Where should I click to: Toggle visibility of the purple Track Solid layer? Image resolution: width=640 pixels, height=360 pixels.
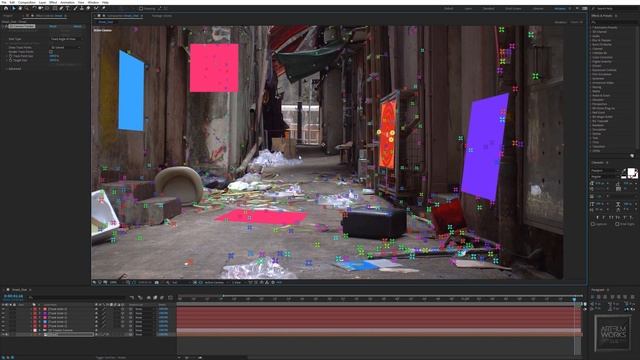3,313
